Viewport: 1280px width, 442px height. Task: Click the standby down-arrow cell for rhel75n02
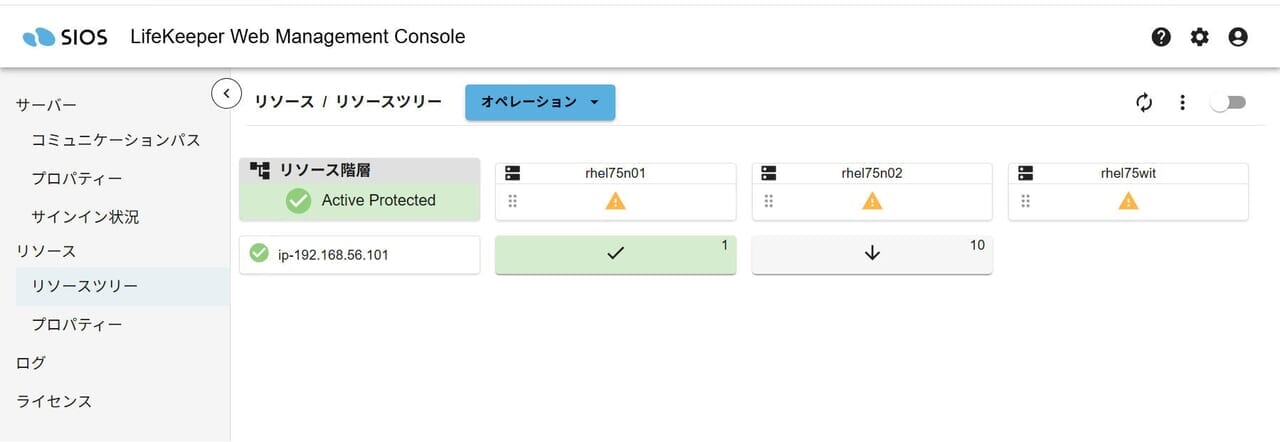click(872, 254)
